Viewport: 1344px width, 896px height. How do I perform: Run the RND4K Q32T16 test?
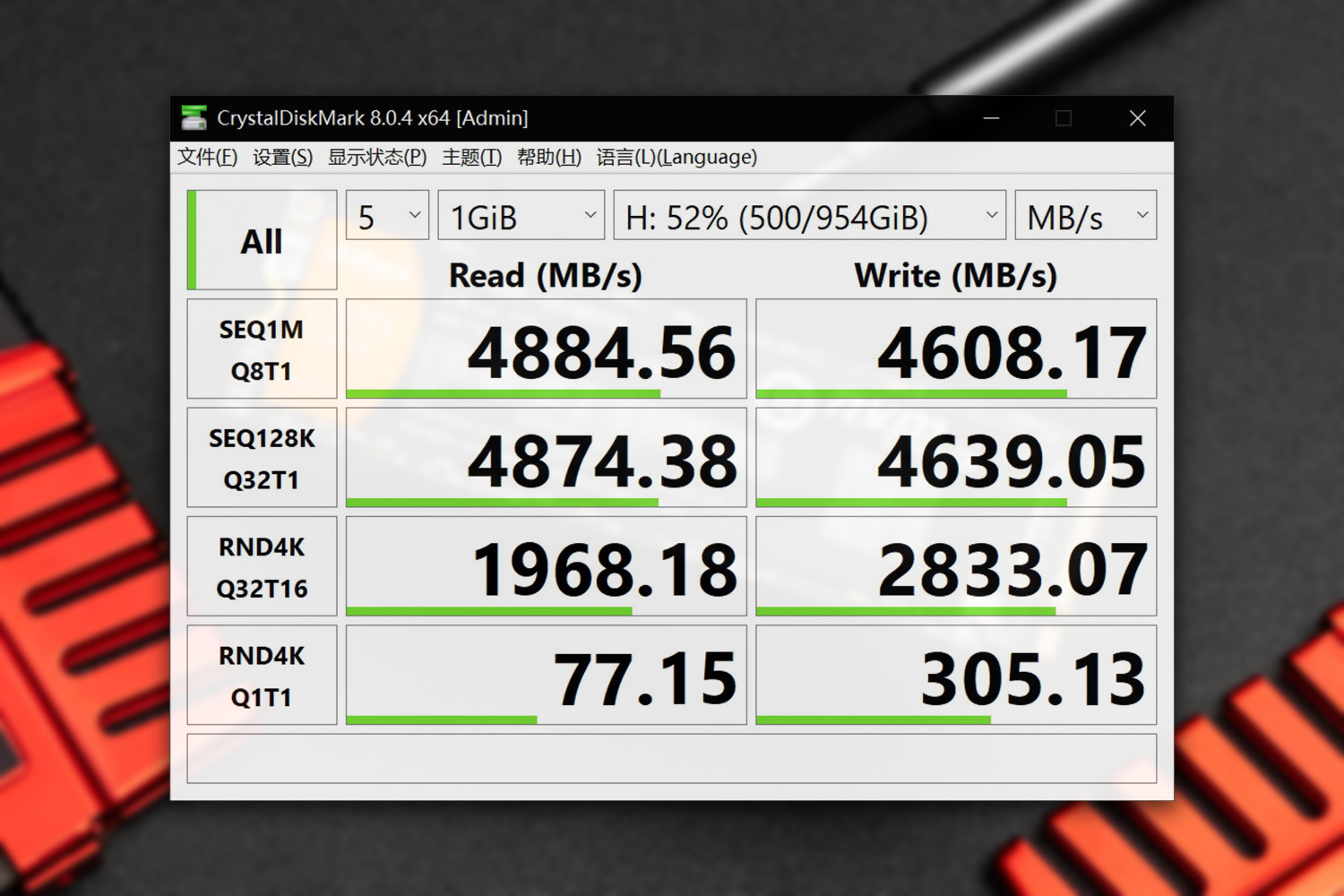(261, 565)
